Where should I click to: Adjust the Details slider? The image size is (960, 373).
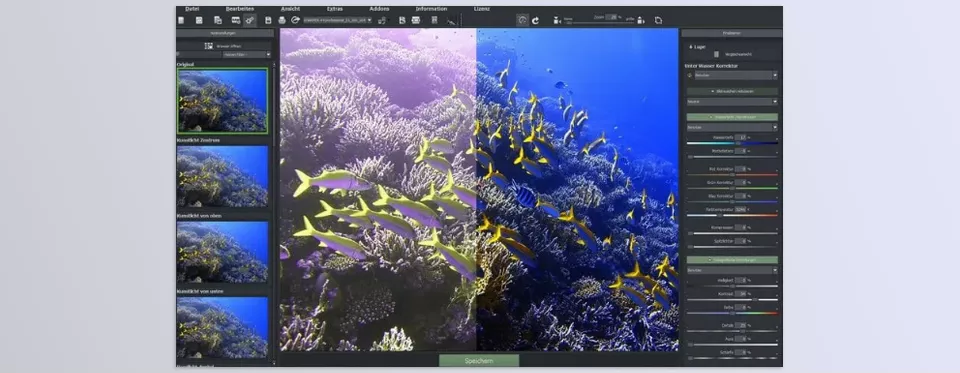[732, 331]
